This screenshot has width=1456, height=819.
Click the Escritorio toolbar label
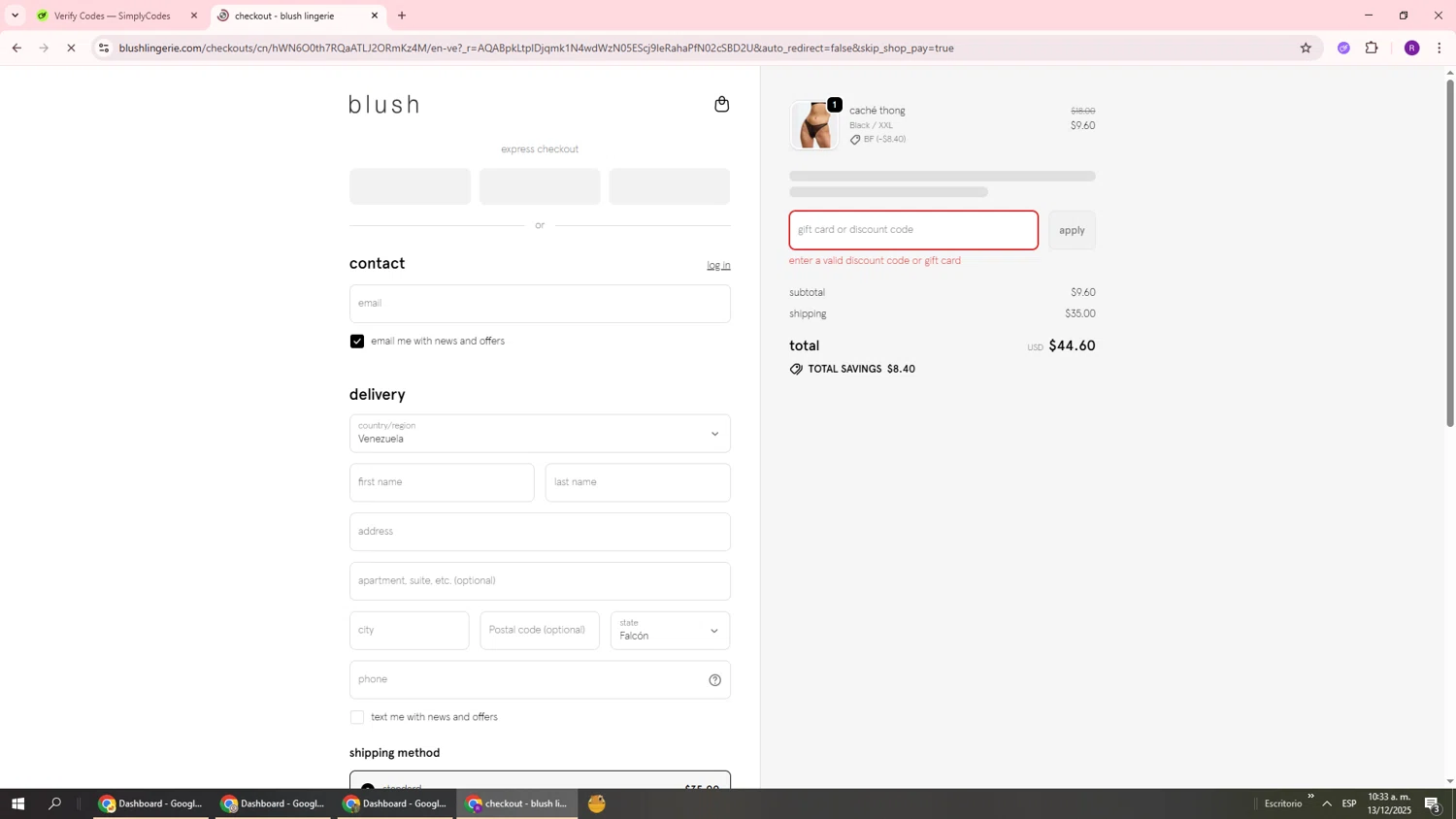click(x=1283, y=803)
